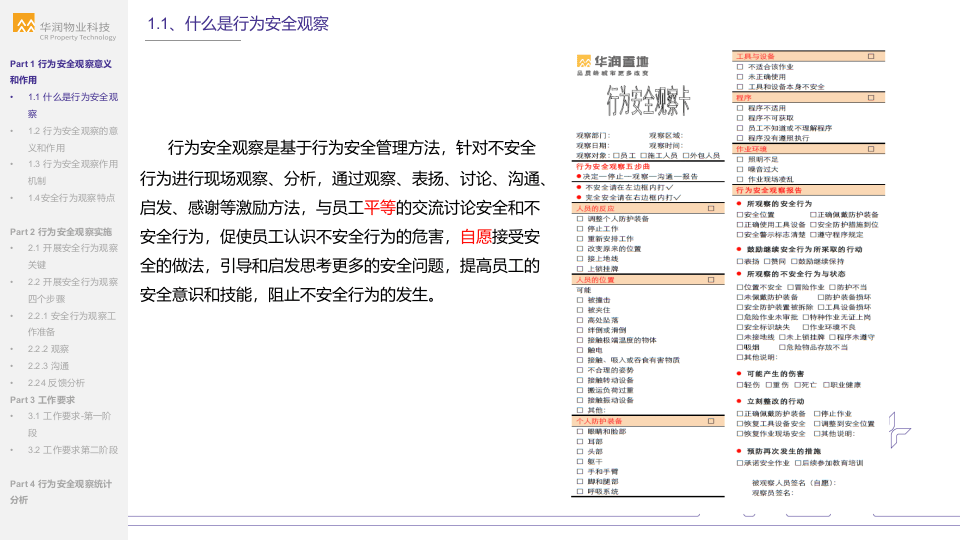Click the red word 平等 in the paragraph
Viewport: 960px width, 540px height.
[x=380, y=208]
